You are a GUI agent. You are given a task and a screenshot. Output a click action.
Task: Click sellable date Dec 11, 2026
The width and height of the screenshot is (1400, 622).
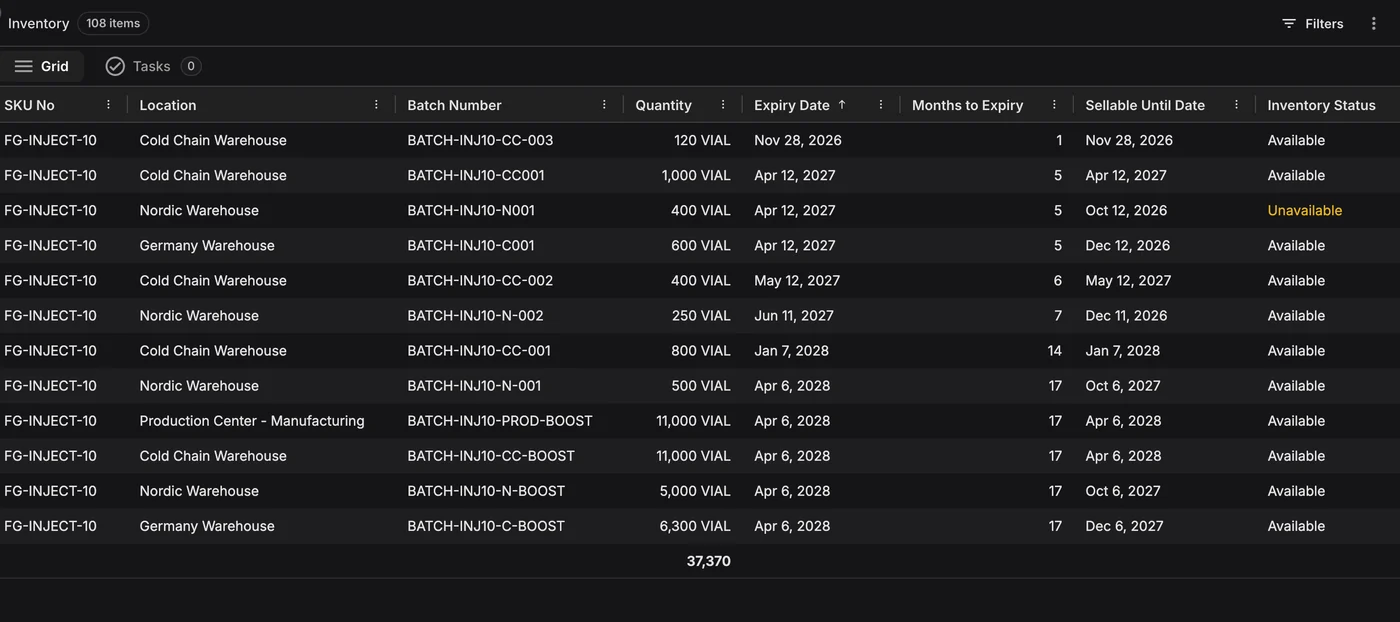pyautogui.click(x=1126, y=315)
